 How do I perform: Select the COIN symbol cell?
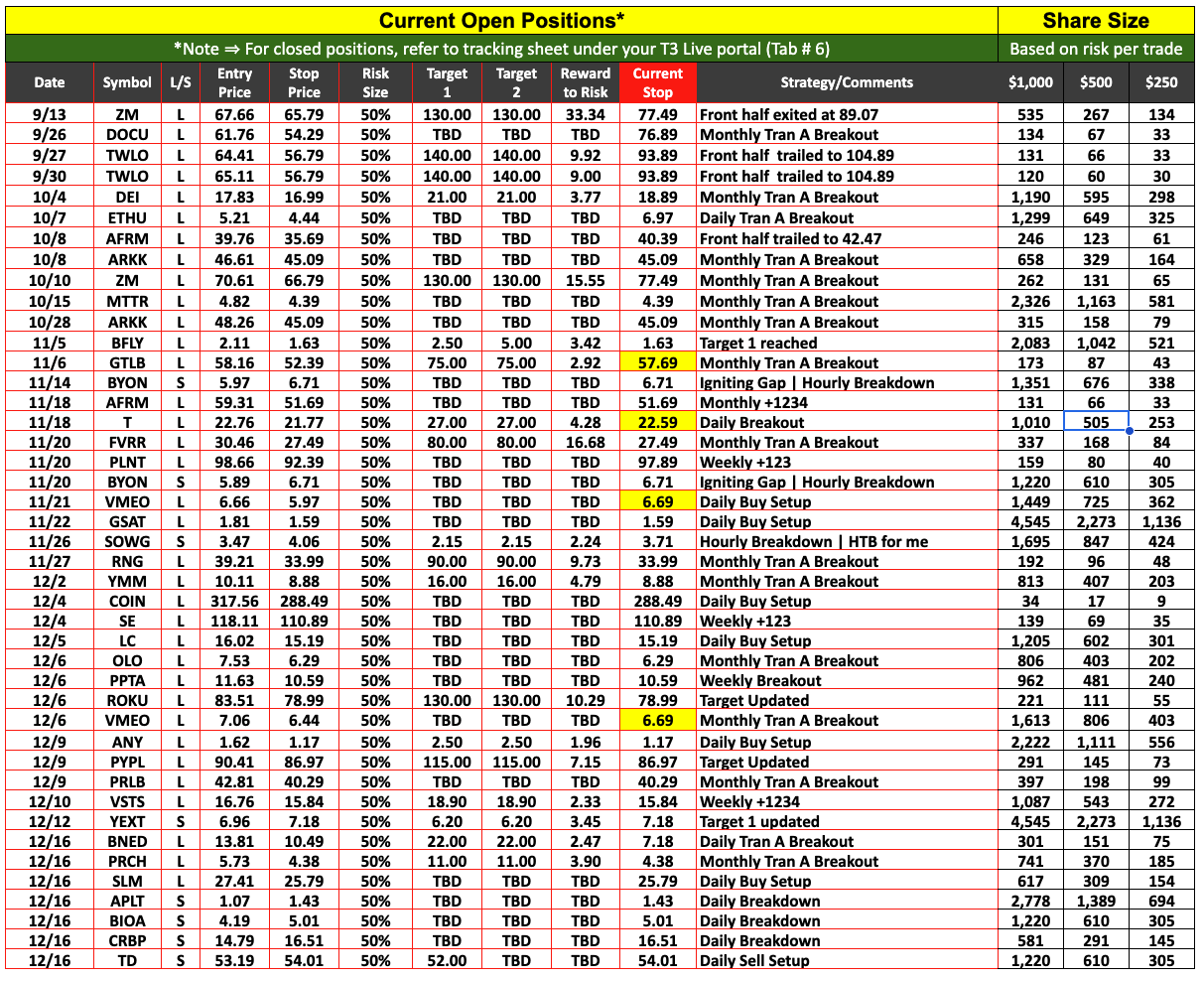(127, 602)
